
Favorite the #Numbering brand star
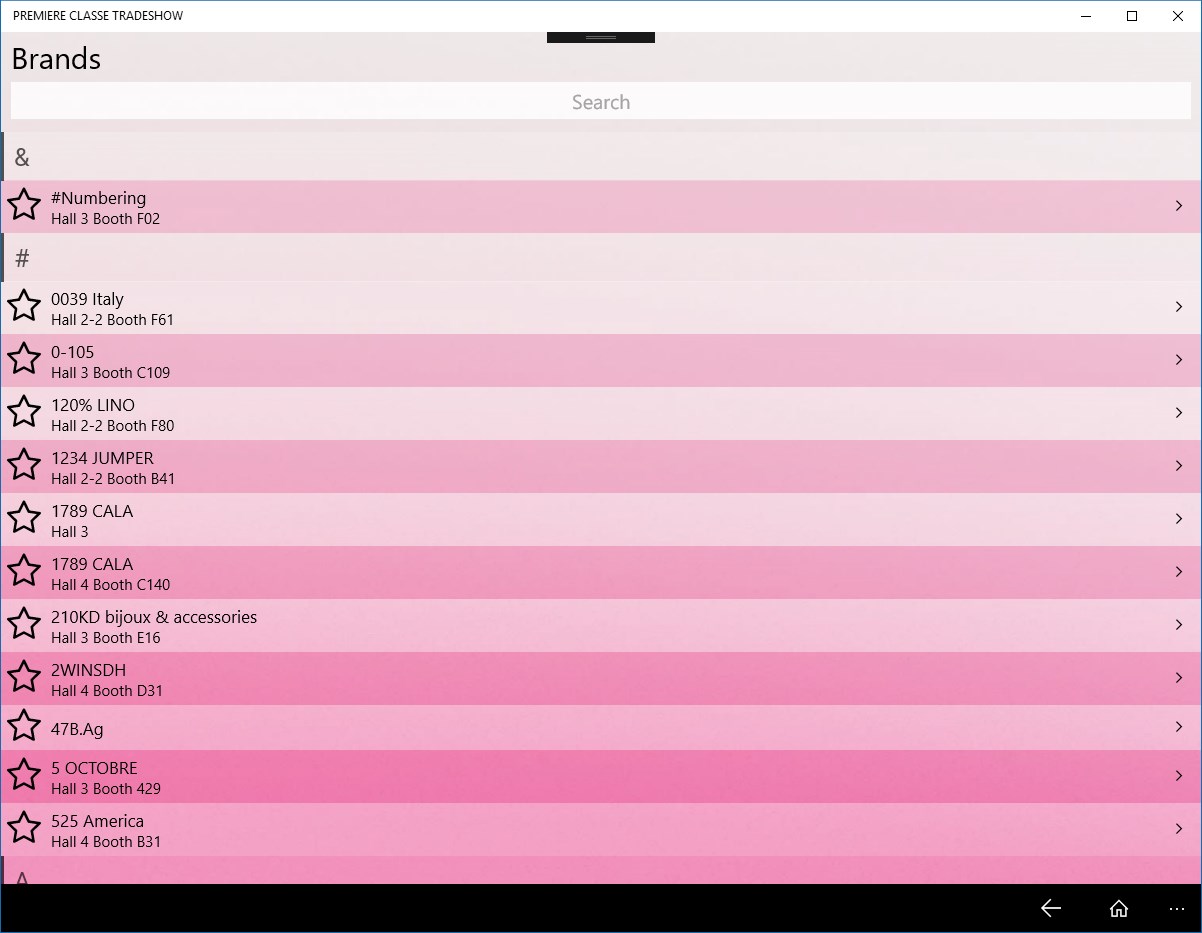(24, 205)
